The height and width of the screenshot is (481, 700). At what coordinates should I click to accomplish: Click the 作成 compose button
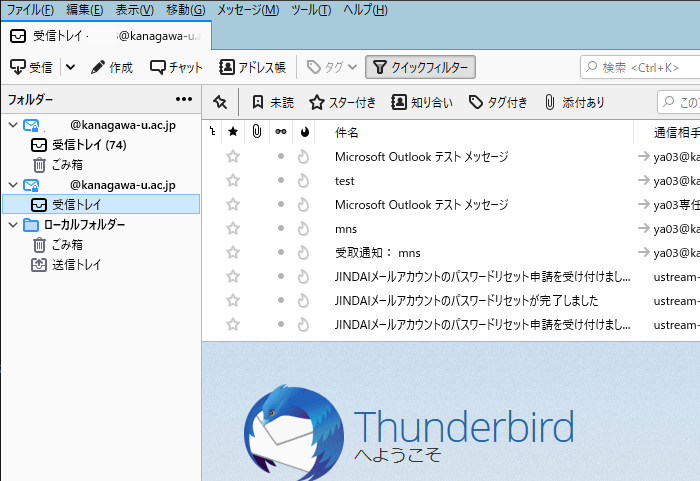coord(111,67)
